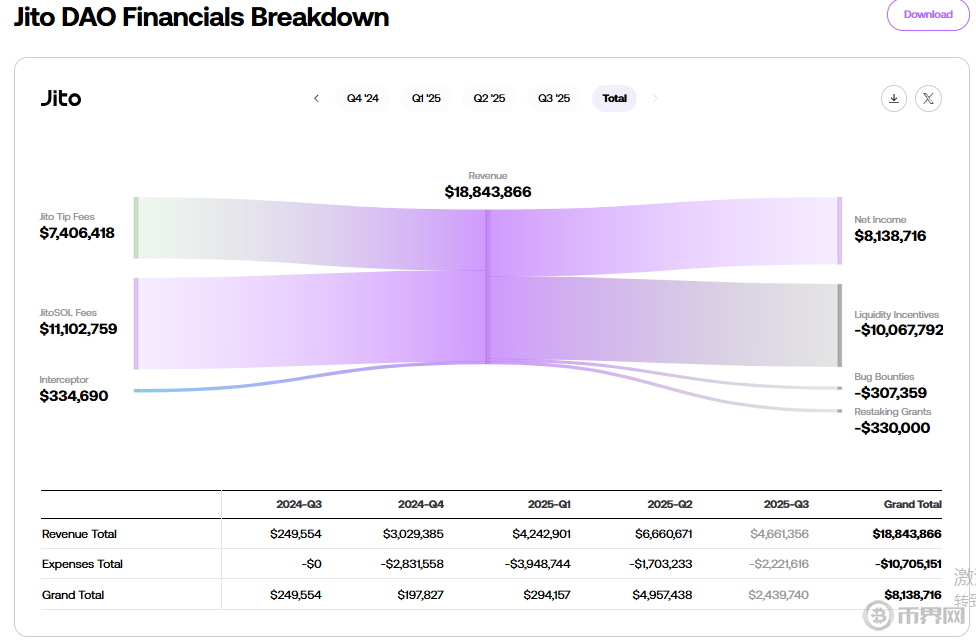Click the Expenses Total table row
This screenshot has width=976, height=643.
click(x=82, y=564)
